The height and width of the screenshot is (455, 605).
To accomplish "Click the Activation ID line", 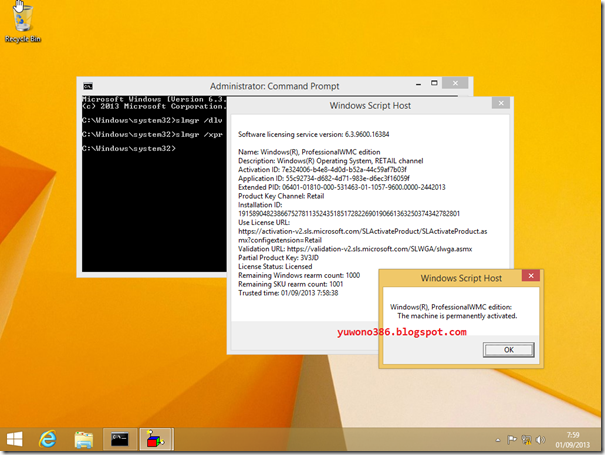I will pyautogui.click(x=323, y=170).
